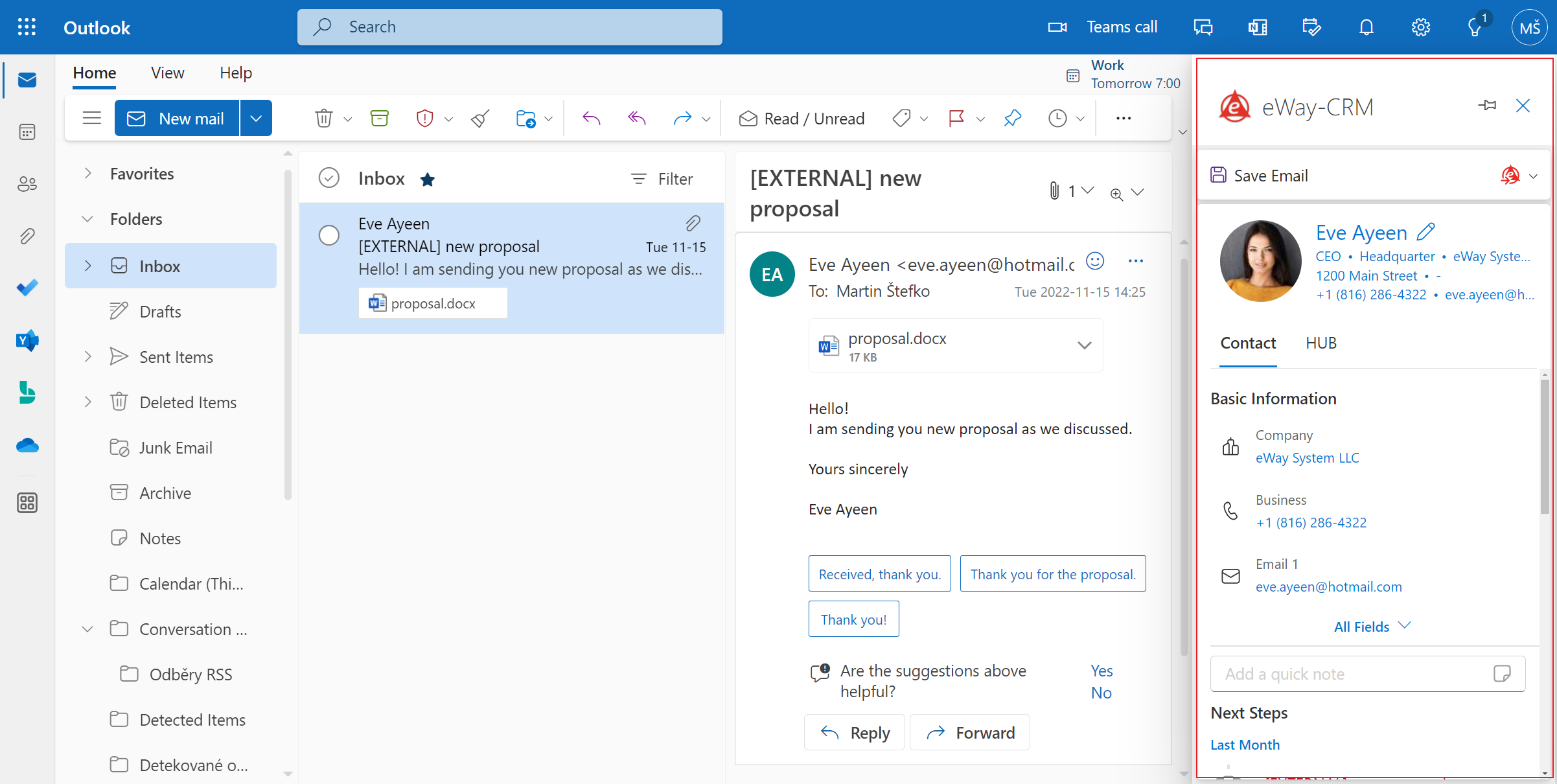Switch to the Home ribbon tab
This screenshot has height=784, width=1557.
tap(95, 73)
